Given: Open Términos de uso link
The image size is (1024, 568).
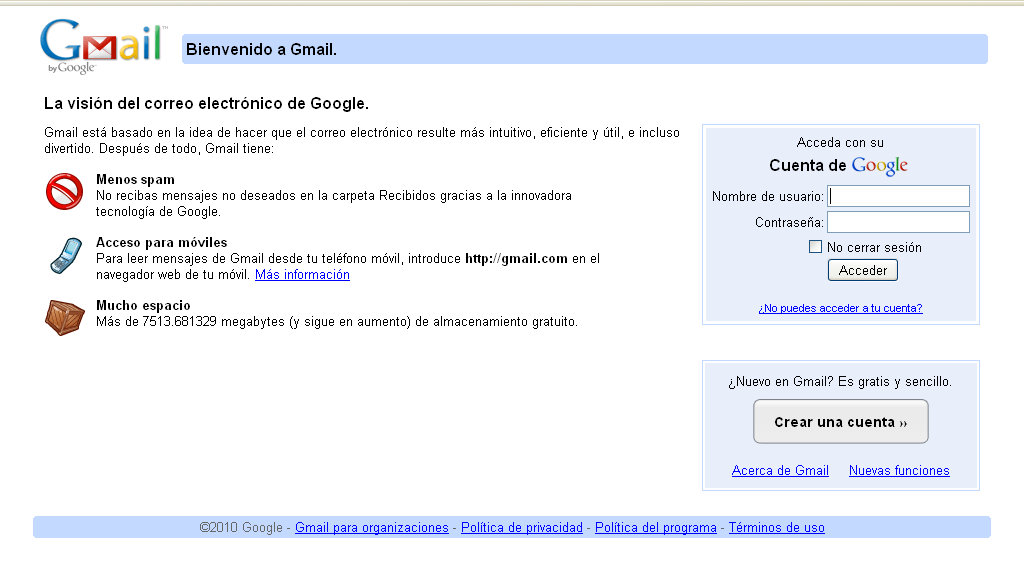Looking at the screenshot, I should click(x=776, y=528).
